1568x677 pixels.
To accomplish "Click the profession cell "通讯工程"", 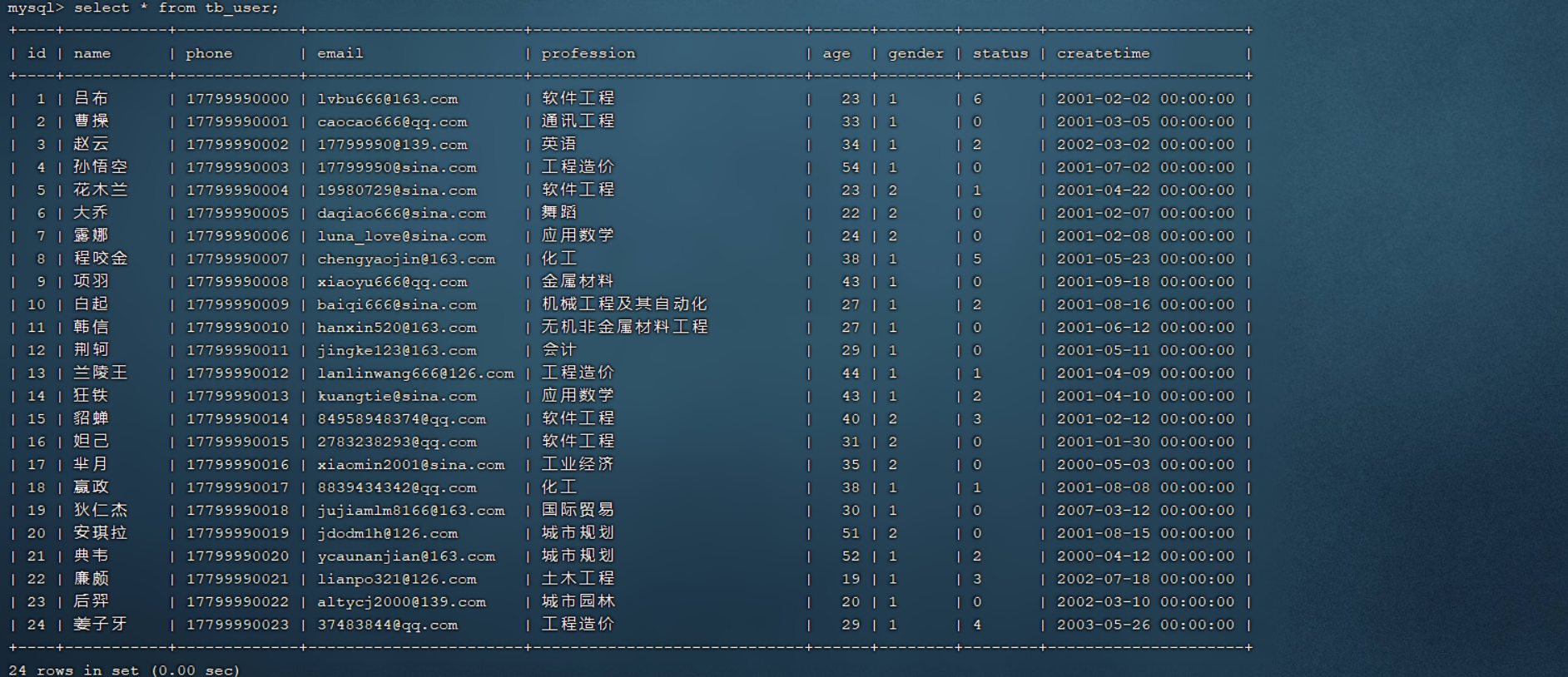I will click(x=578, y=121).
